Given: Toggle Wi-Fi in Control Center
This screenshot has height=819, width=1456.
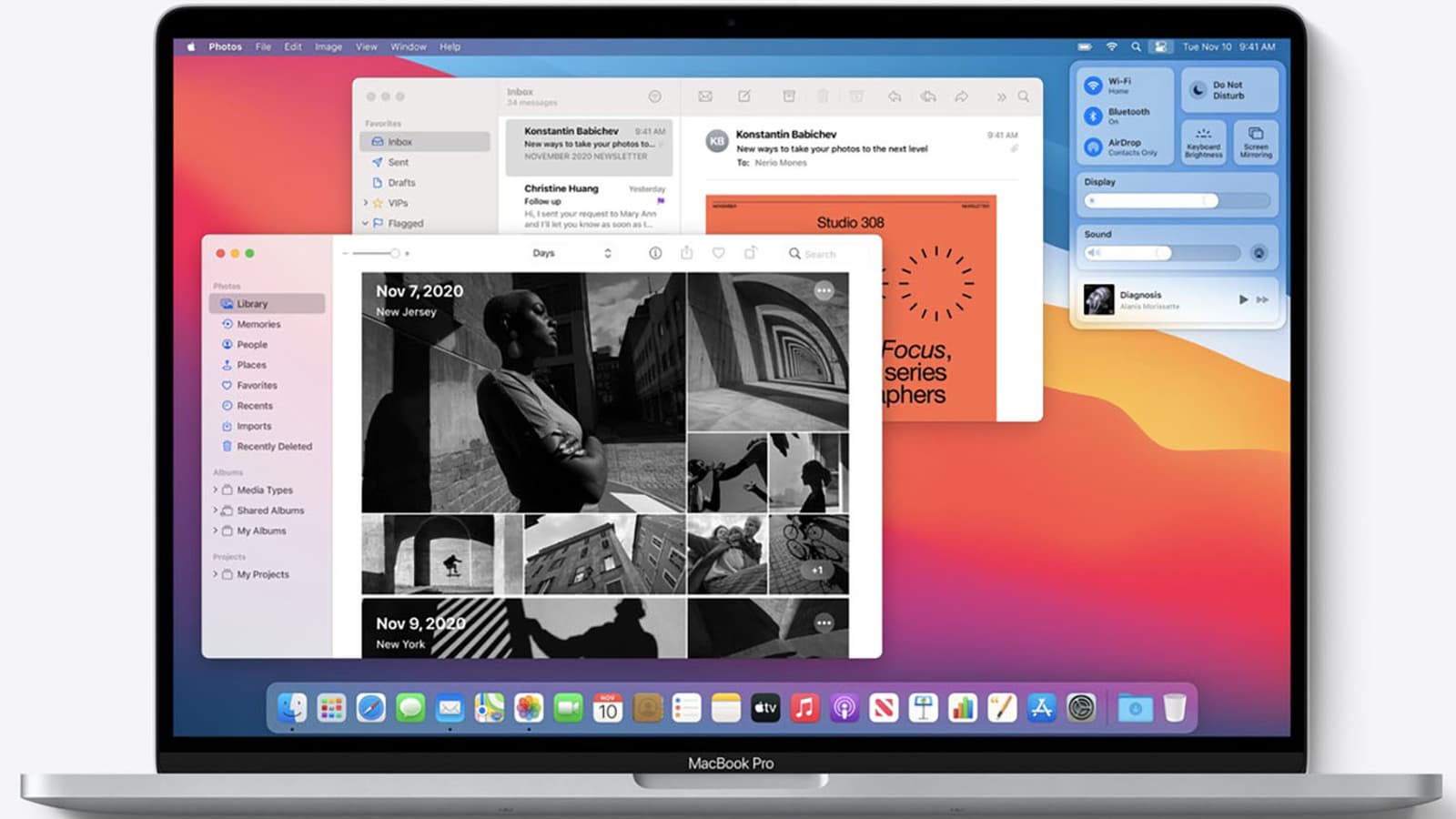Looking at the screenshot, I should point(1093,86).
